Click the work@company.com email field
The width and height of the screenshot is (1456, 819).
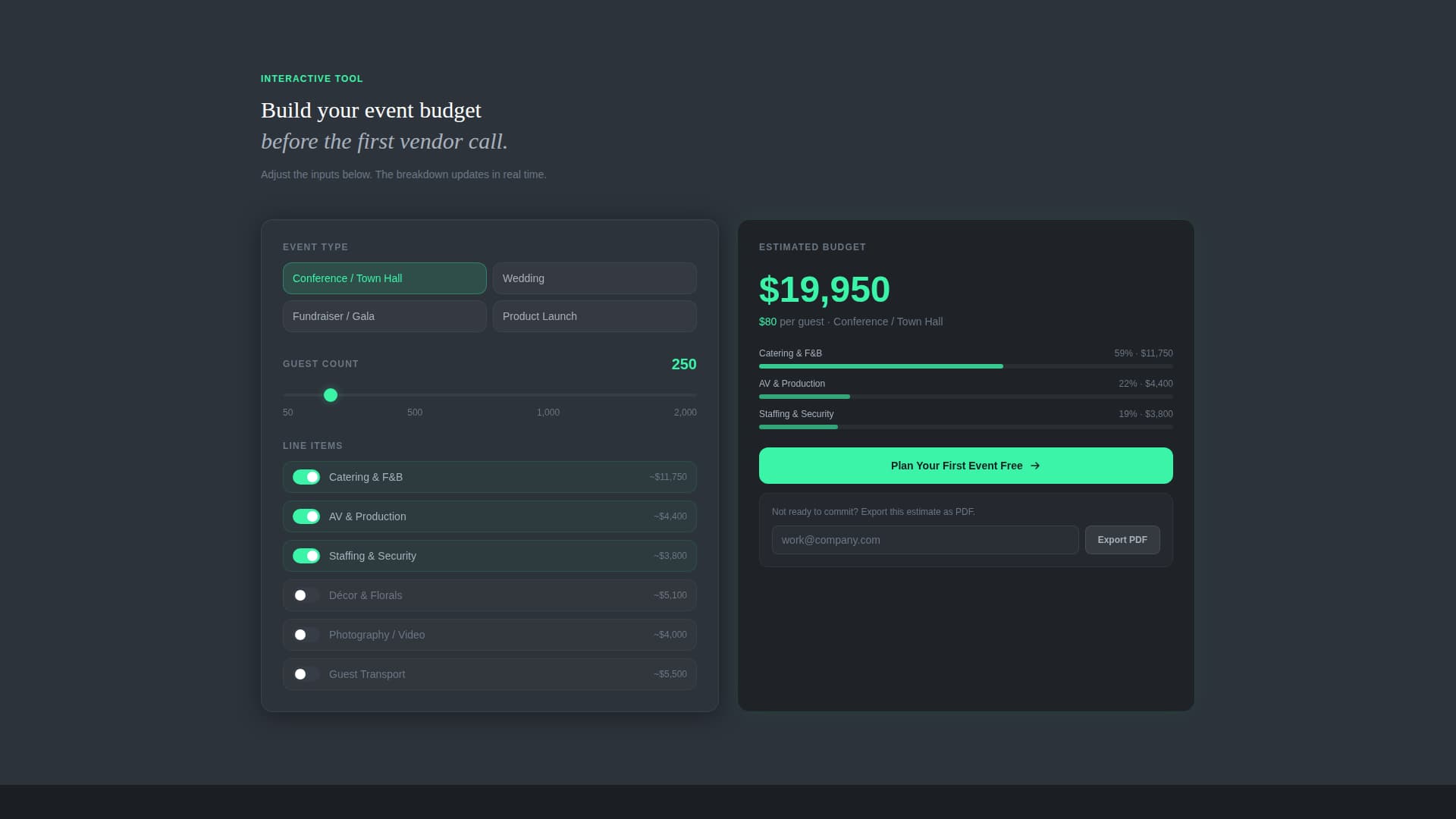[x=925, y=540]
